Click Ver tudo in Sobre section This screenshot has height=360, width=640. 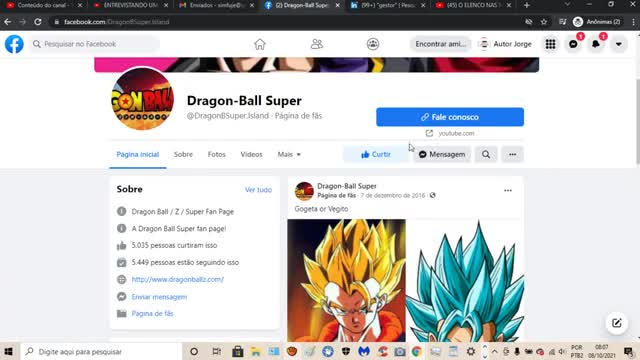(258, 190)
